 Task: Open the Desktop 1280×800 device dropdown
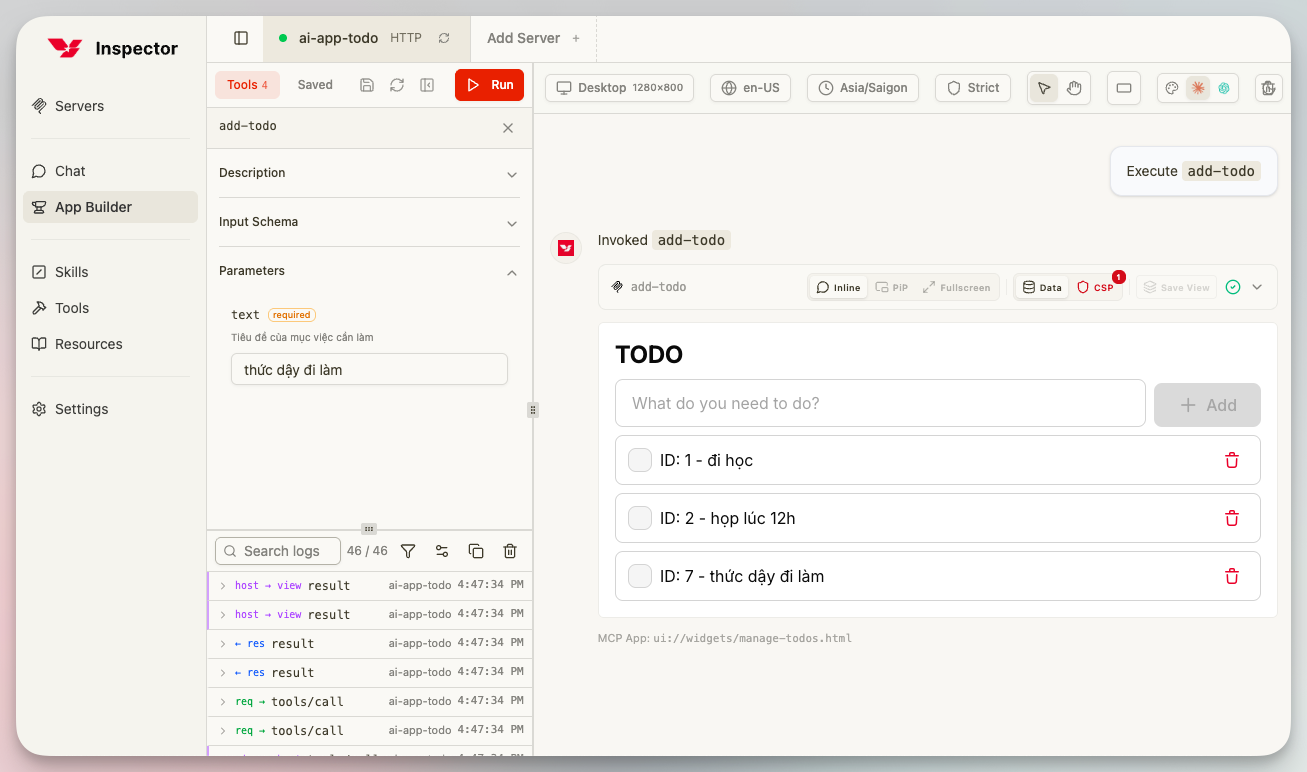[x=620, y=88]
